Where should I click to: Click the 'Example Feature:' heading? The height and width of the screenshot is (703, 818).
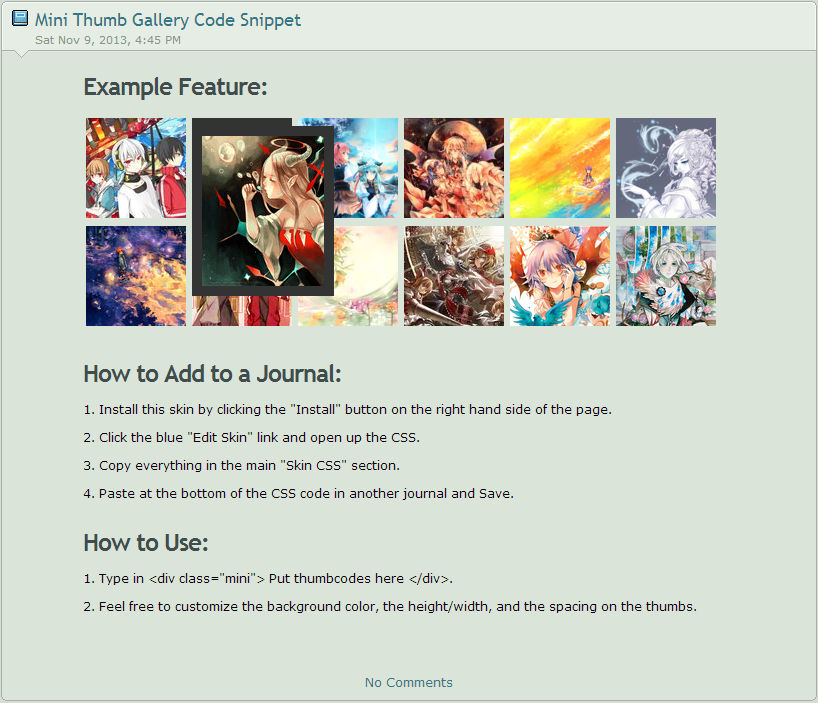pos(175,87)
